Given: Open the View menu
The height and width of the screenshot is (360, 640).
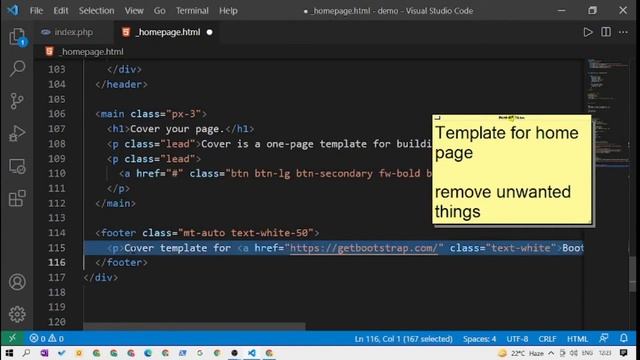Looking at the screenshot, I should pos(134,11).
